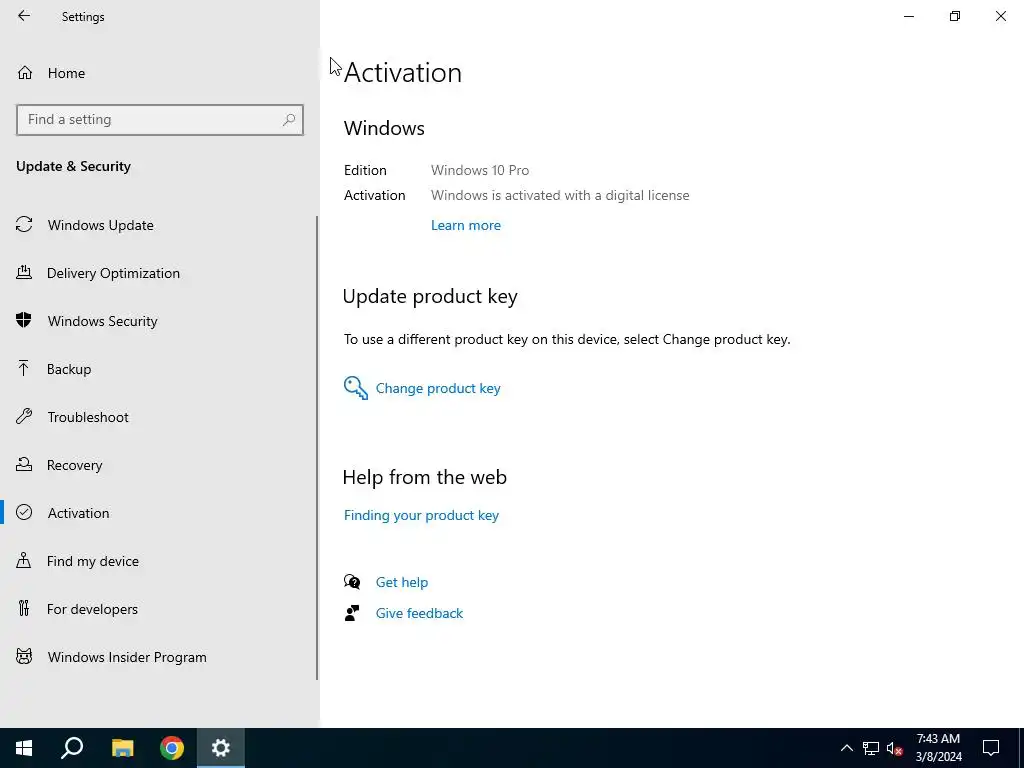The width and height of the screenshot is (1024, 768).
Task: Click the Find my device icon
Action: pyautogui.click(x=24, y=560)
